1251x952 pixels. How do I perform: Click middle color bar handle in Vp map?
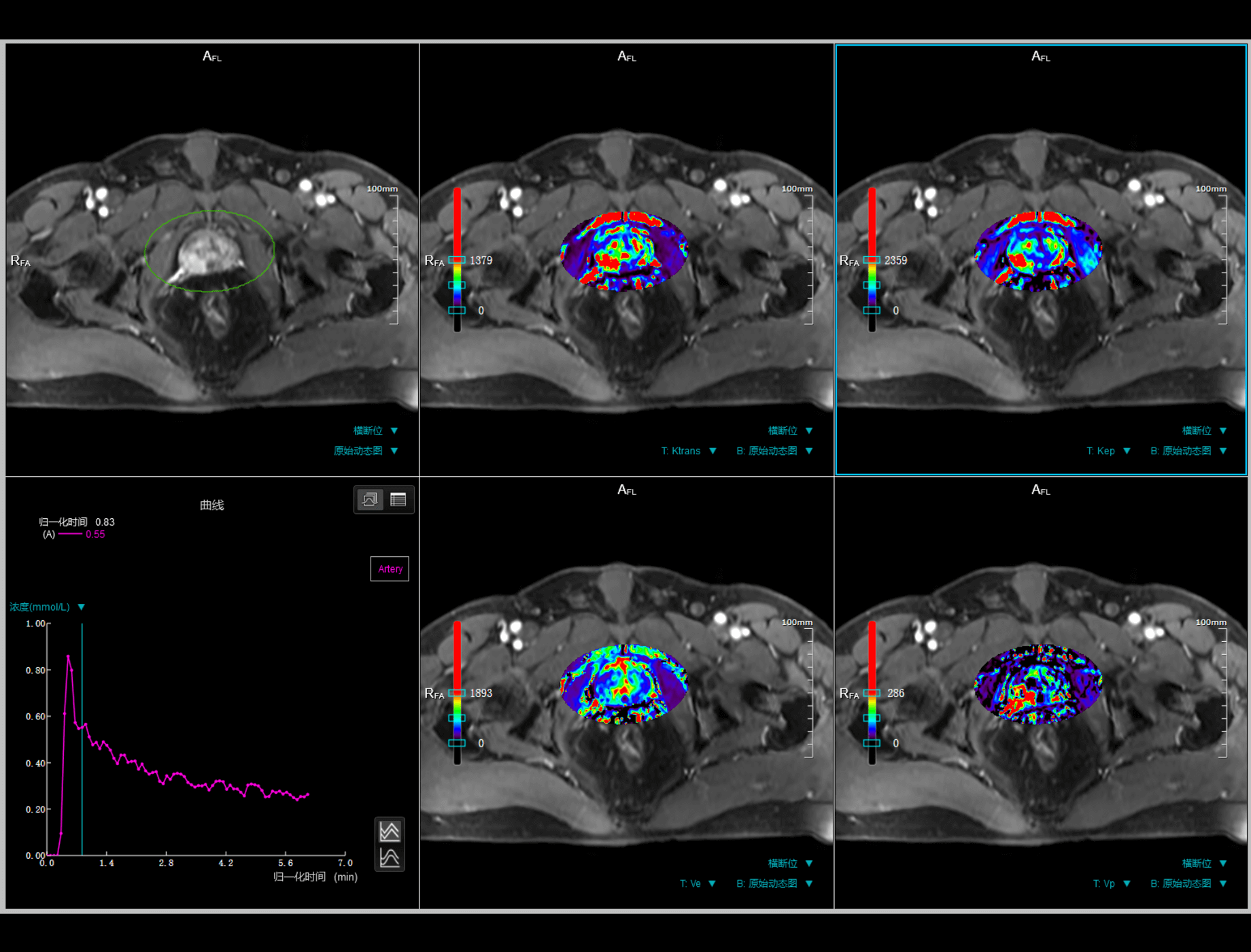tap(872, 718)
